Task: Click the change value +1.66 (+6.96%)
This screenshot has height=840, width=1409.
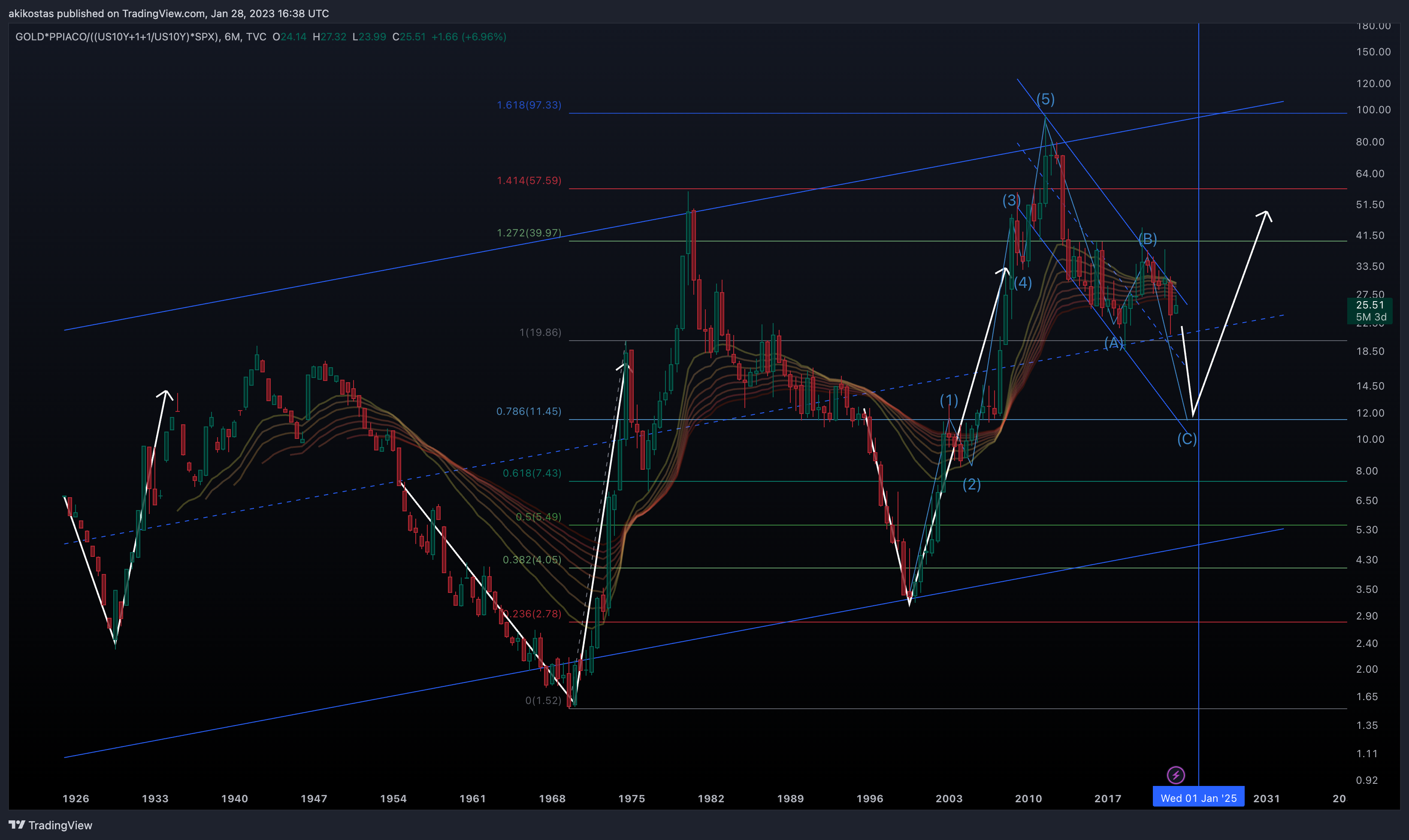Action: (x=469, y=37)
